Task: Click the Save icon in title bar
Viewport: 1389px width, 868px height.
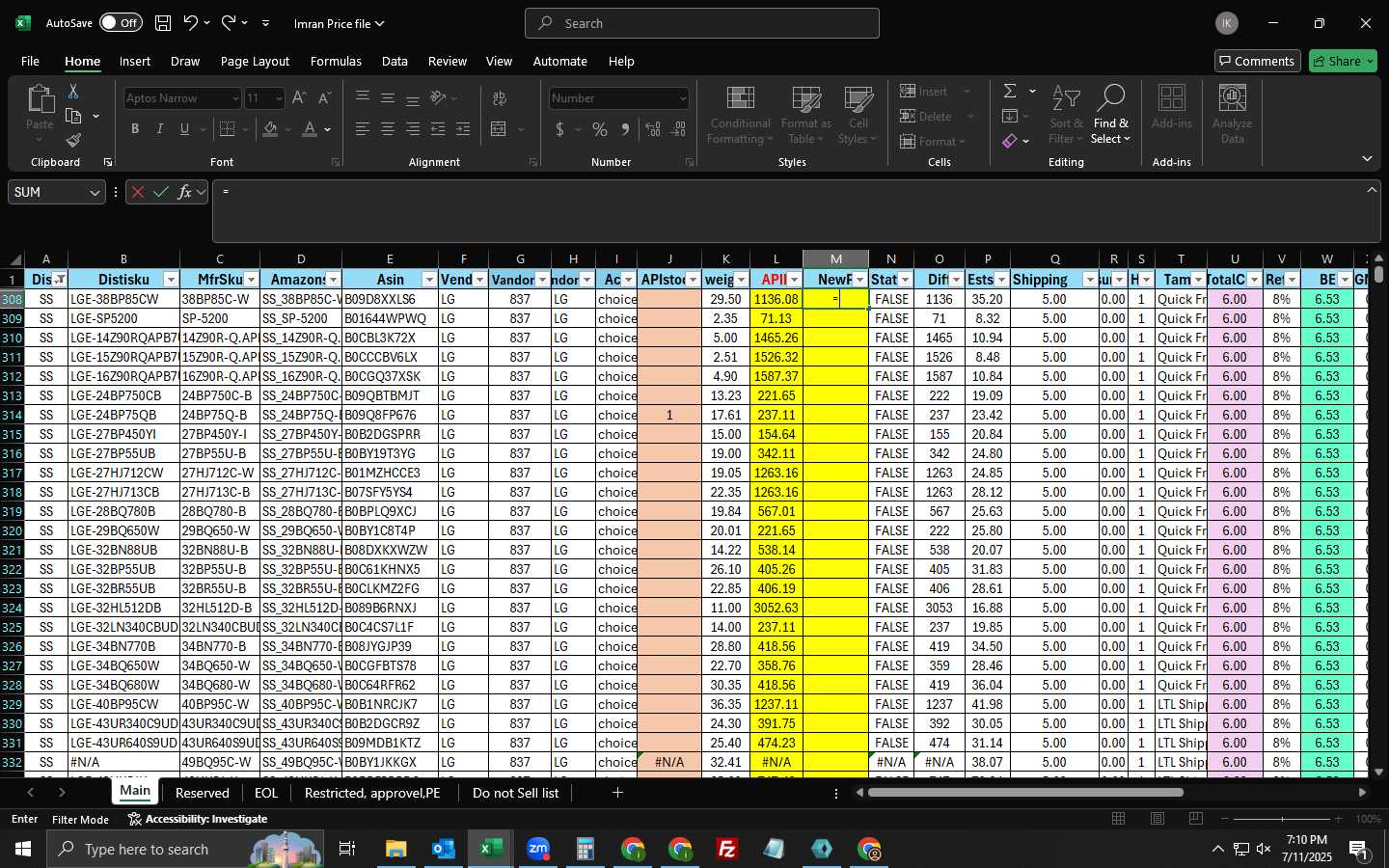Action: (x=163, y=23)
